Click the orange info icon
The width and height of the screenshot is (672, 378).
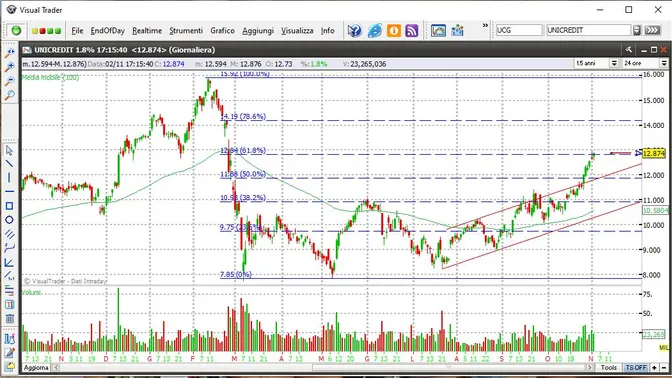click(x=393, y=30)
